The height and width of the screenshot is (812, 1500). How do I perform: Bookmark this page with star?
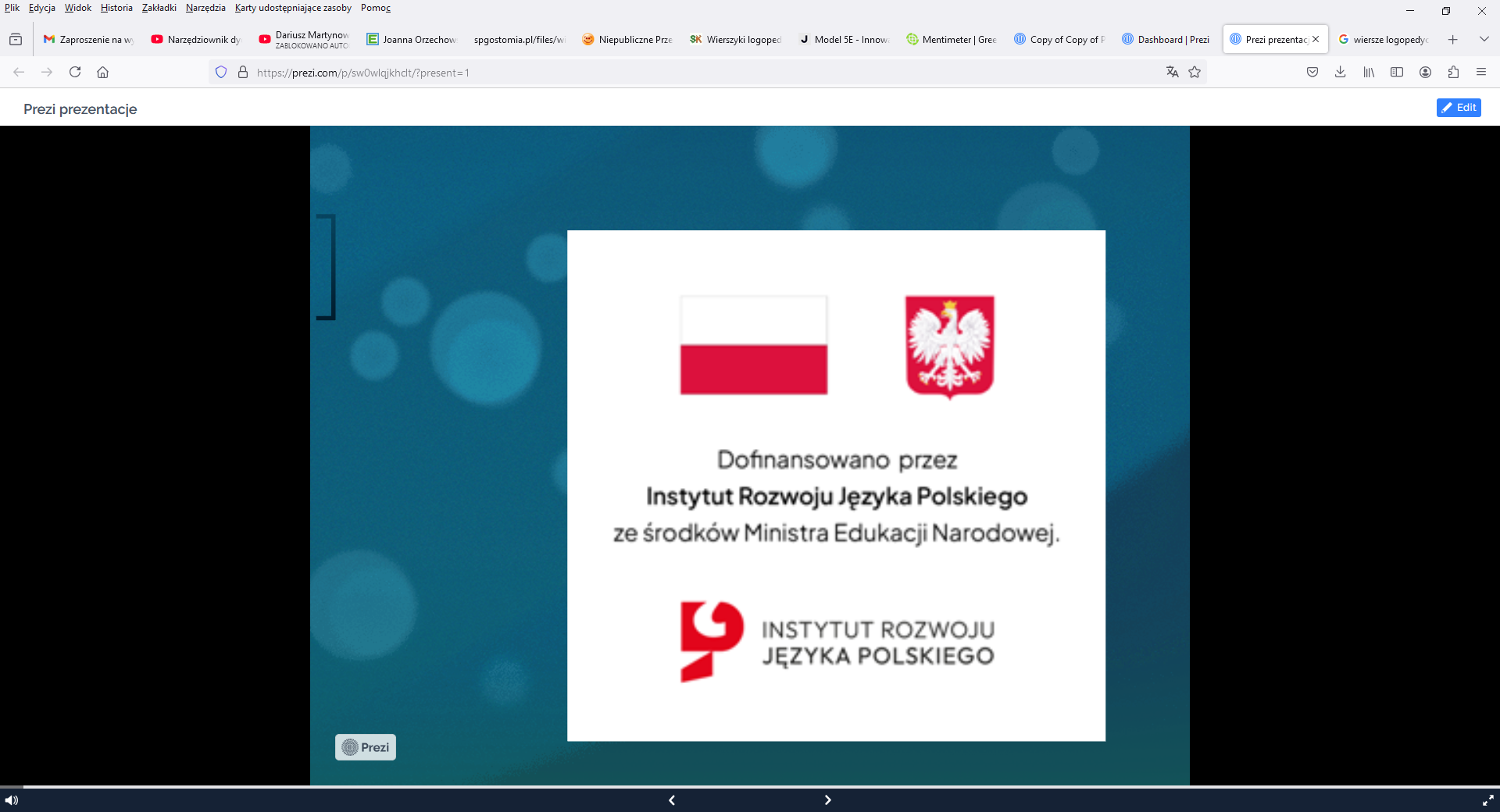click(x=1195, y=72)
